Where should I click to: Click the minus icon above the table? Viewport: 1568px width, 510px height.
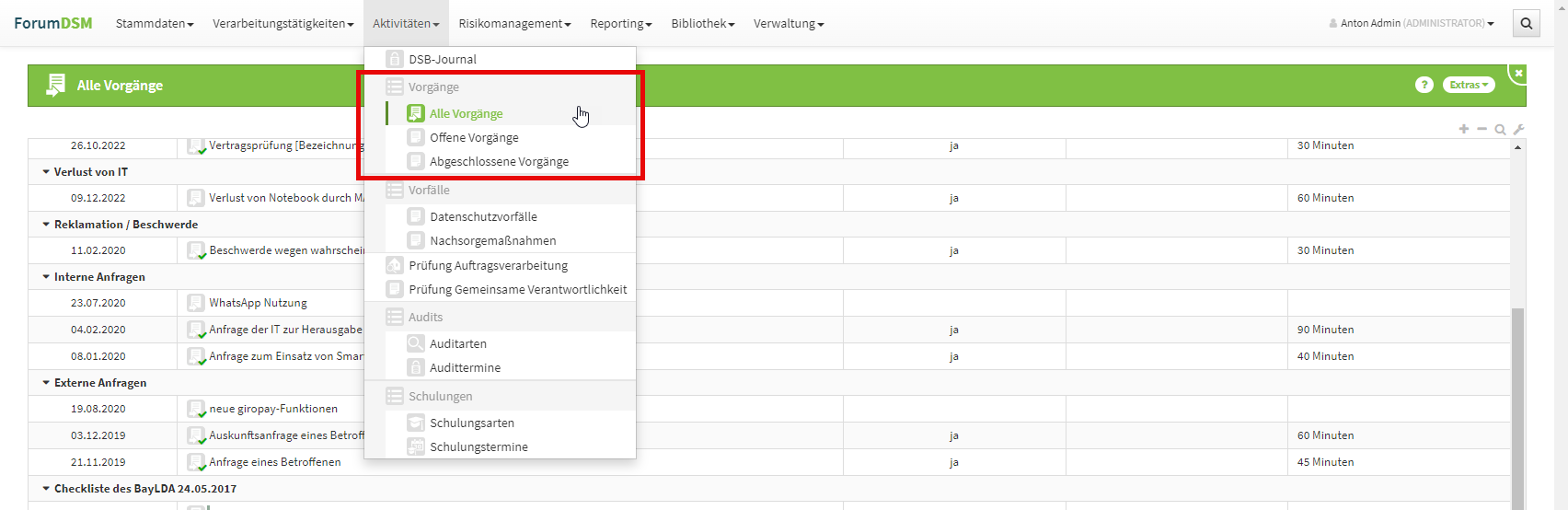tap(1482, 129)
